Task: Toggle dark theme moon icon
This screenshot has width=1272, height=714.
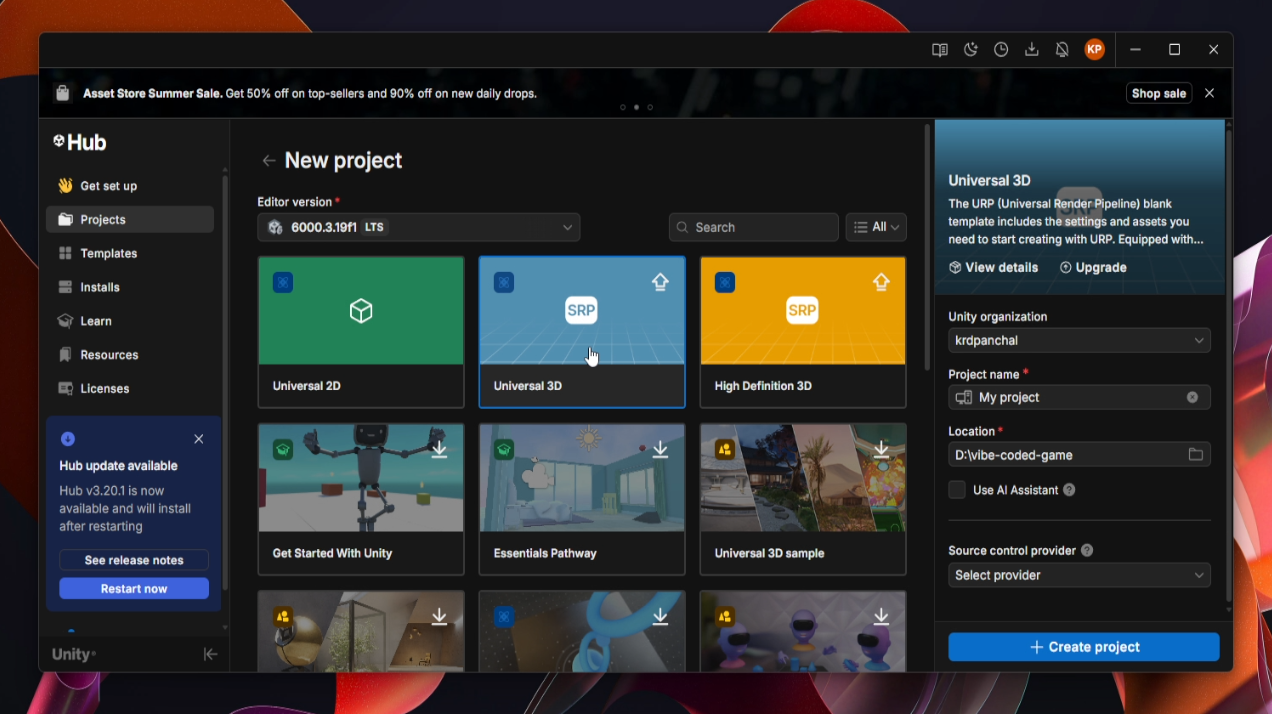Action: pyautogui.click(x=970, y=50)
